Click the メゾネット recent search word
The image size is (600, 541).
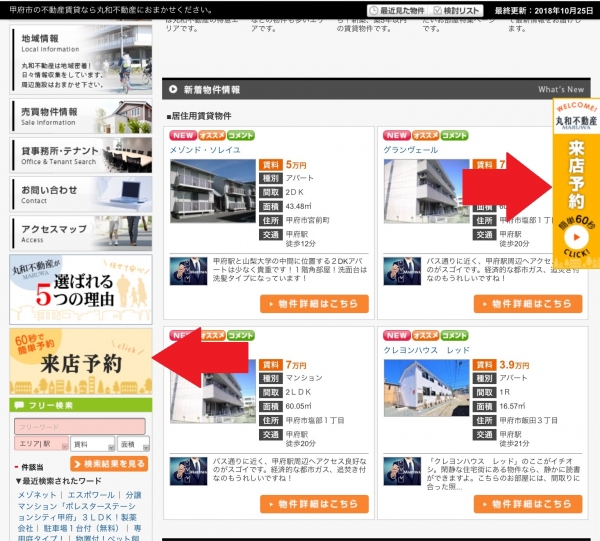37,495
